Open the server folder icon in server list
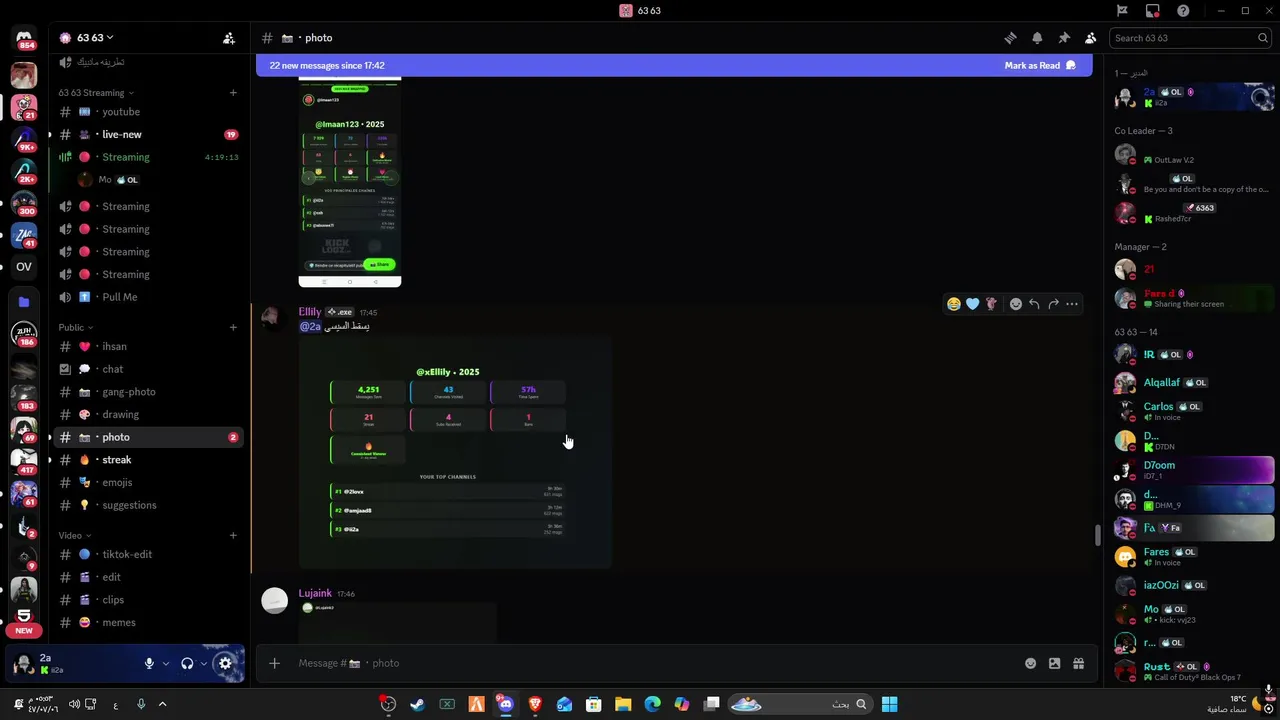Screen dimensions: 1280x720 (24, 301)
